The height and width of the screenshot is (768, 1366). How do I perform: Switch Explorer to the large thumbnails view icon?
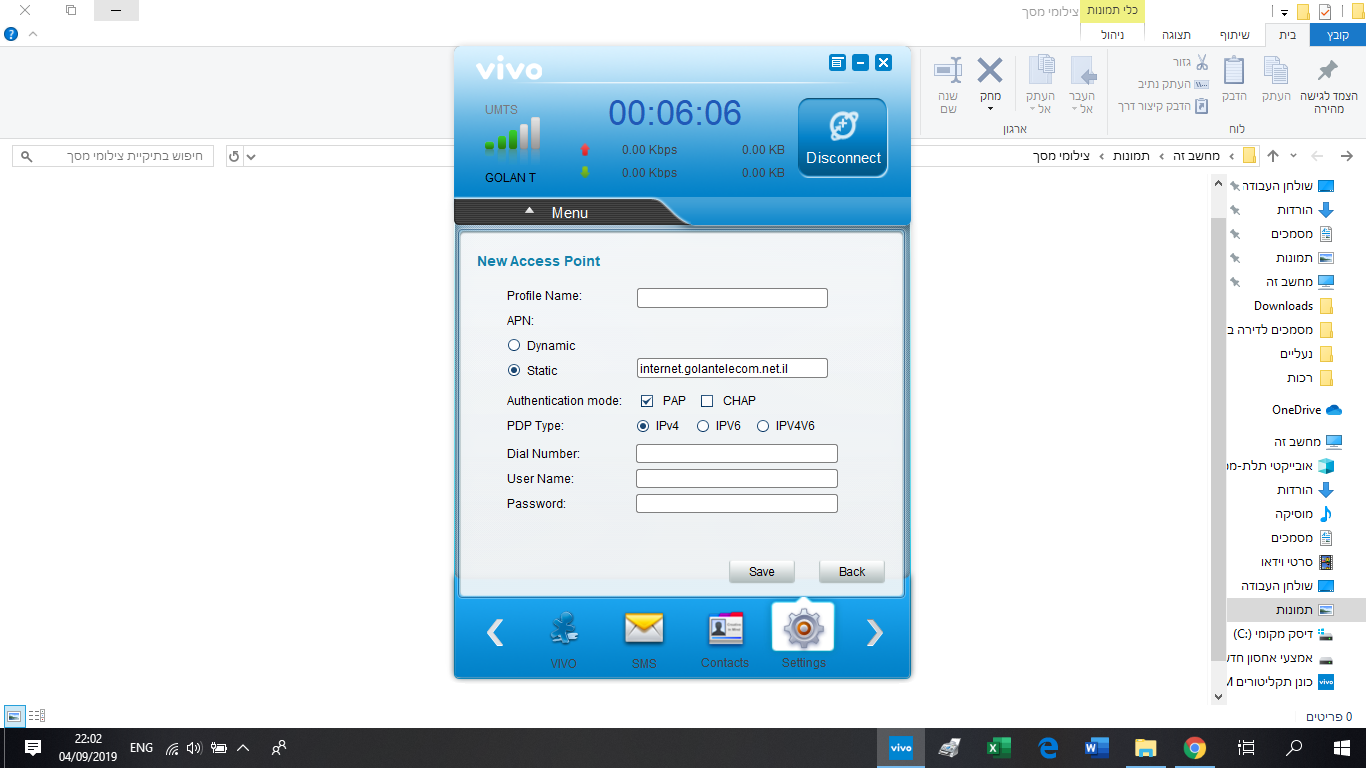pos(14,716)
